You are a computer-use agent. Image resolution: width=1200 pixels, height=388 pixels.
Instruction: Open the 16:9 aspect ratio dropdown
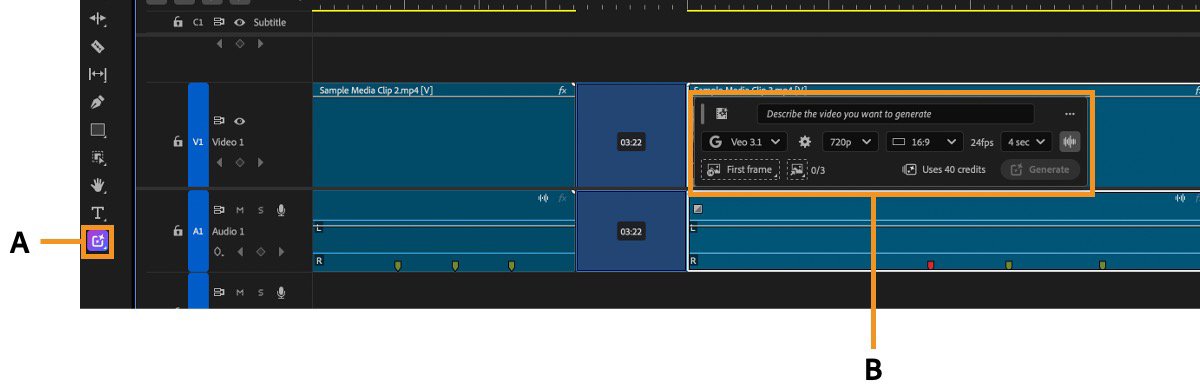point(925,142)
